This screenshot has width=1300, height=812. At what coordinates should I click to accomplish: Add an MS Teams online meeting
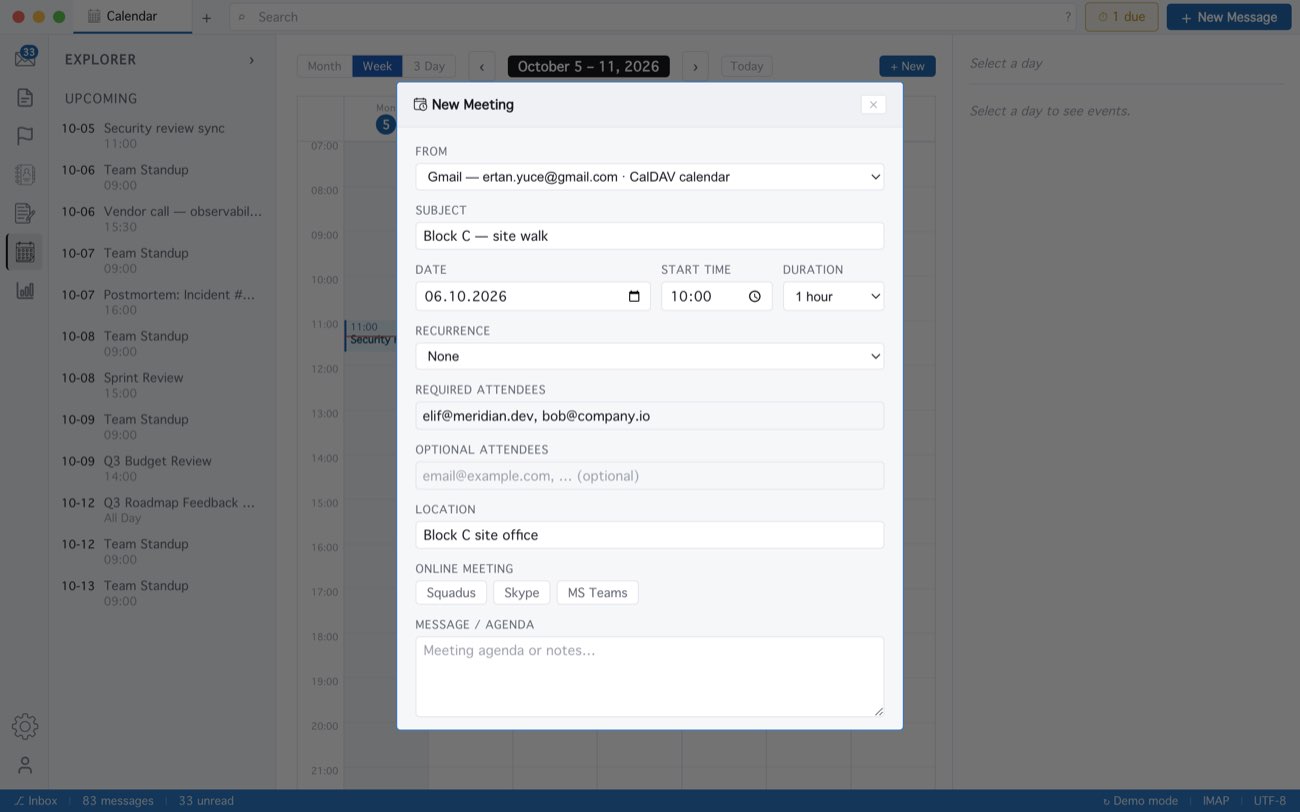[x=597, y=593]
